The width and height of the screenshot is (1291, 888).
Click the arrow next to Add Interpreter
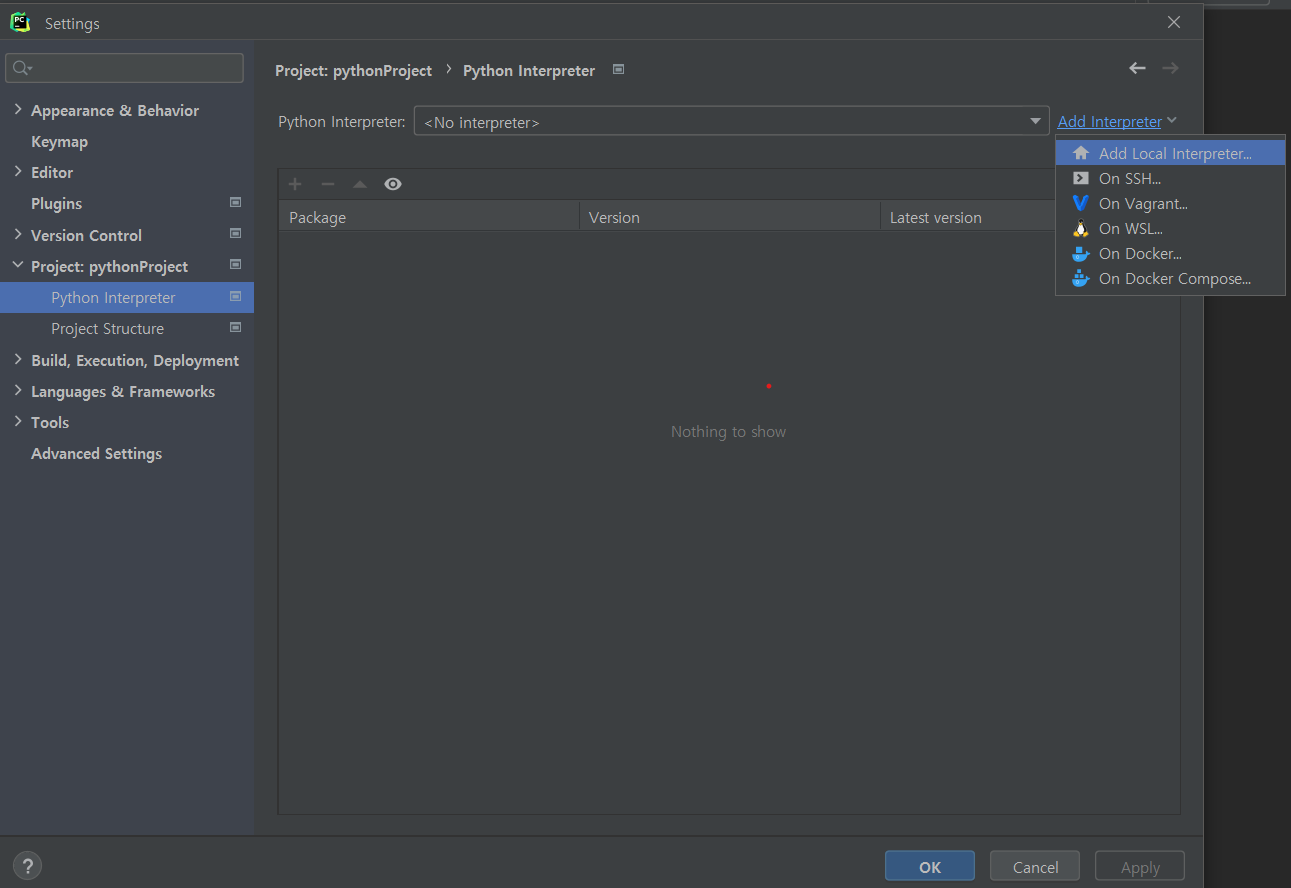(x=1172, y=121)
